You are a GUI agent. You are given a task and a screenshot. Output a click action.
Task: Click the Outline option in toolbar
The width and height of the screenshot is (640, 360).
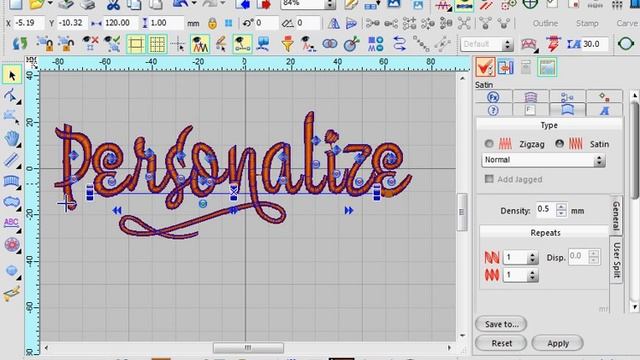pyautogui.click(x=545, y=23)
